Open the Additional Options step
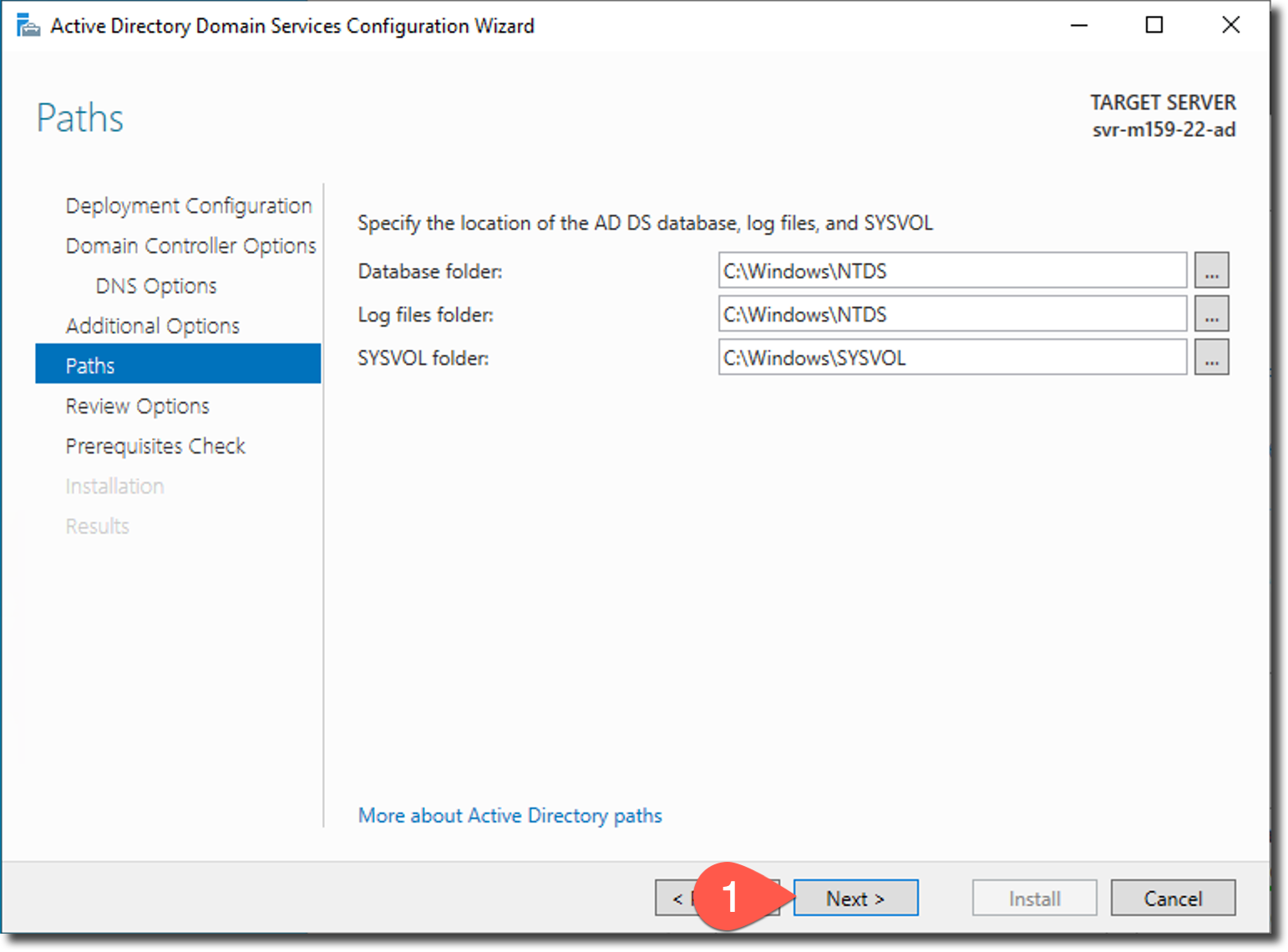 pyautogui.click(x=153, y=326)
